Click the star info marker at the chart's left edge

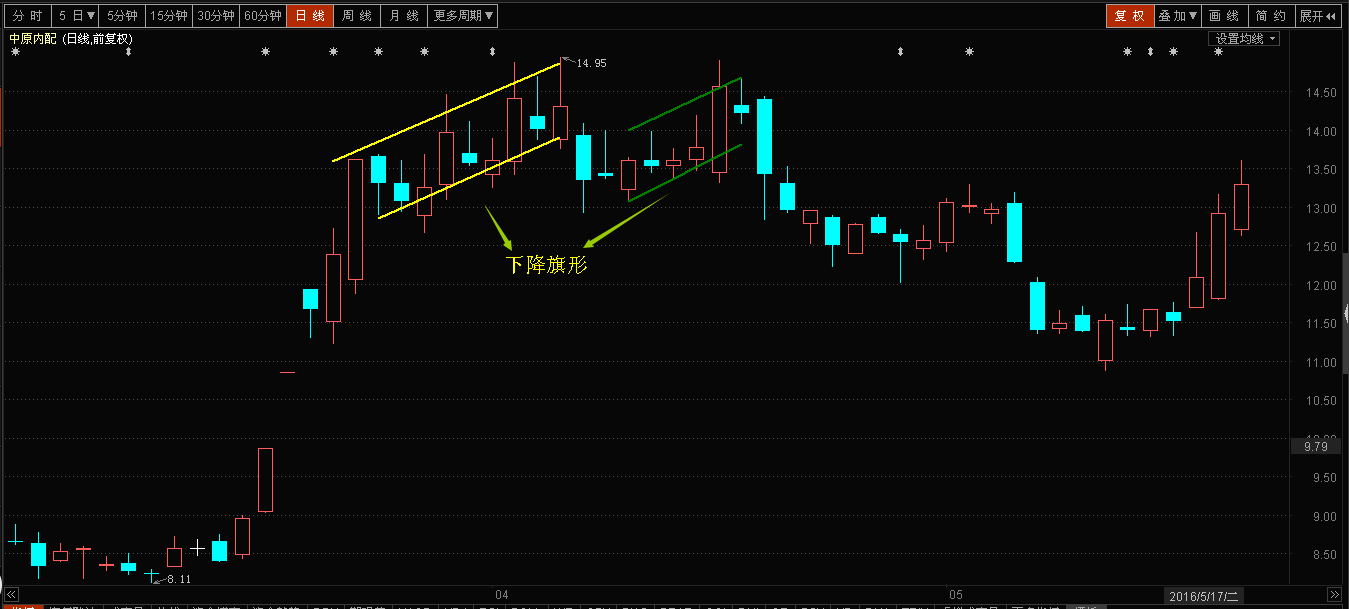click(x=15, y=52)
